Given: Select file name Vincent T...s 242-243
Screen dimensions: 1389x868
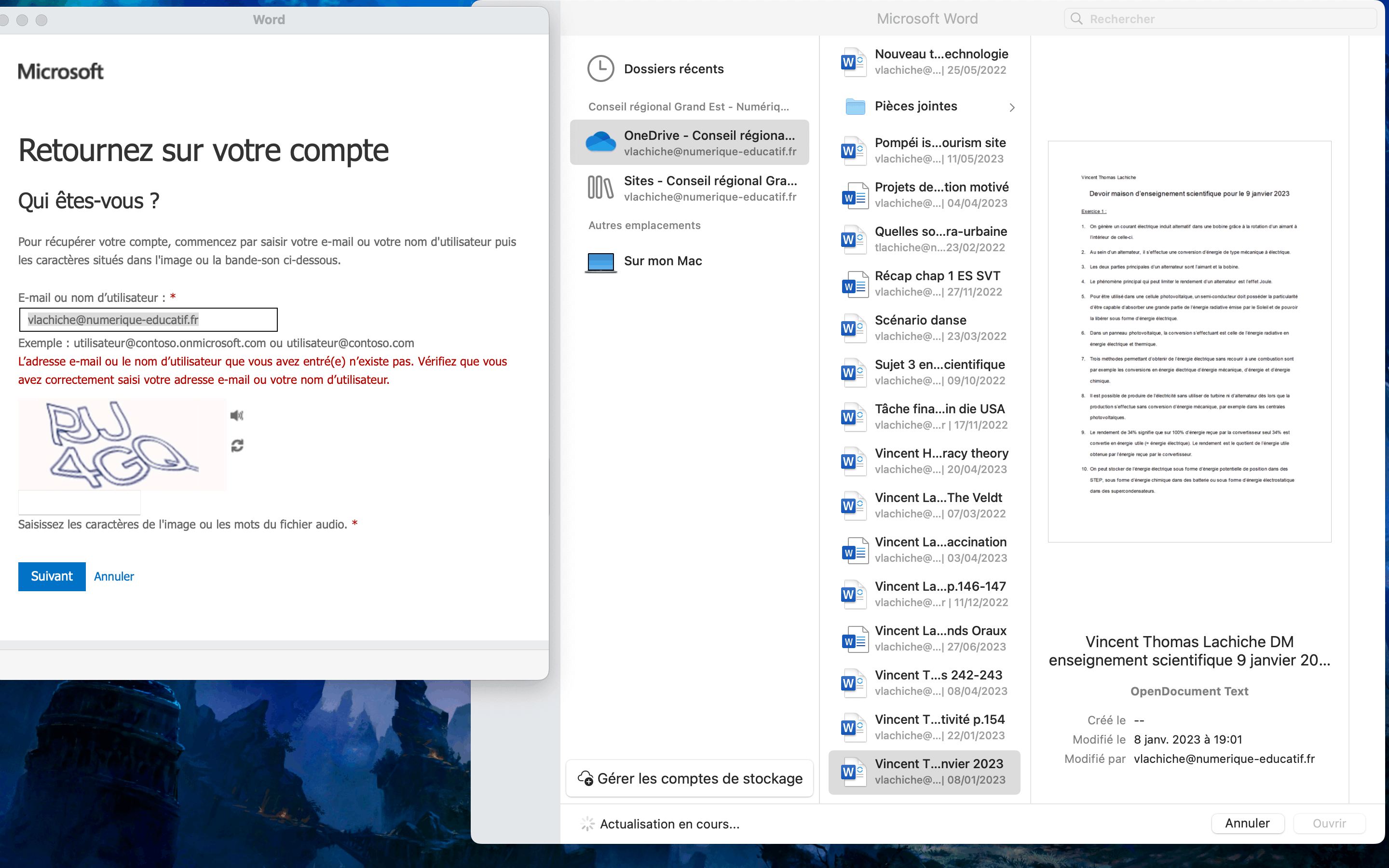Looking at the screenshot, I should [939, 675].
